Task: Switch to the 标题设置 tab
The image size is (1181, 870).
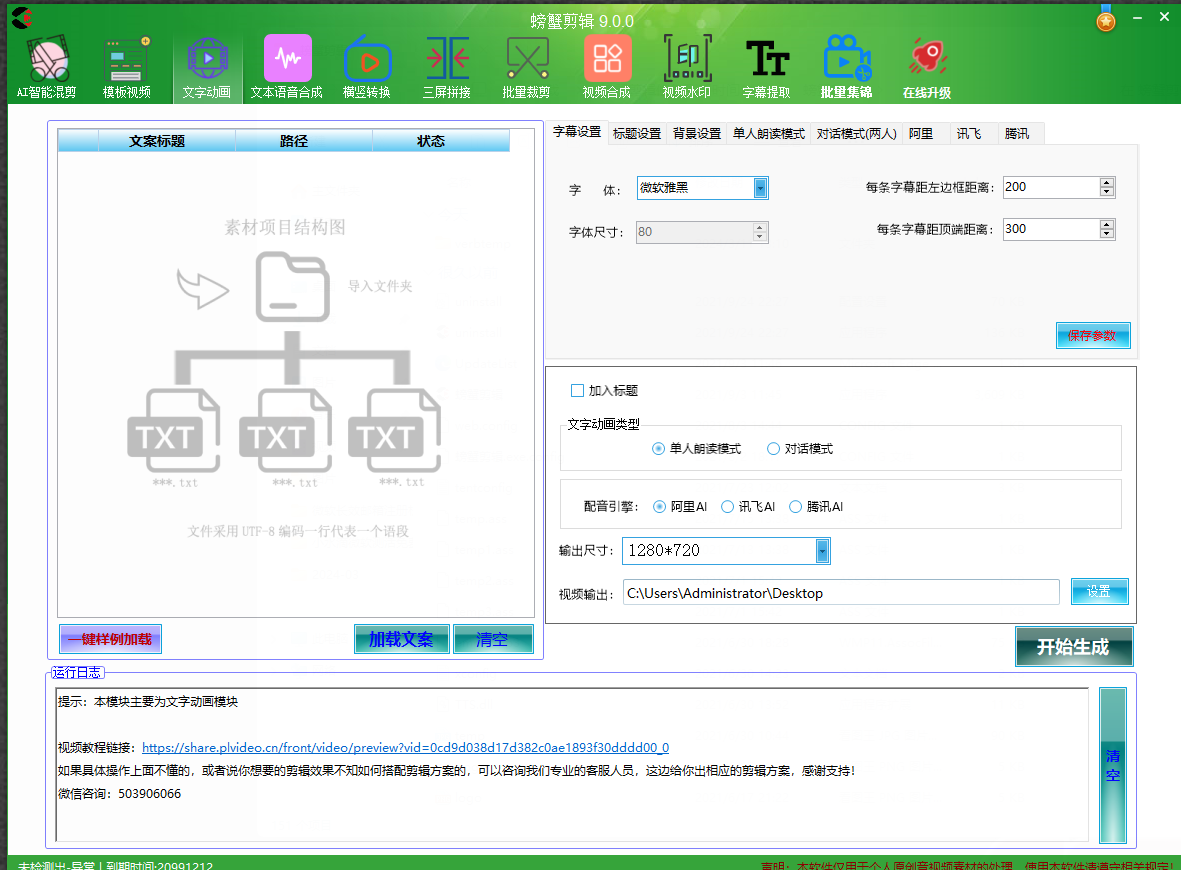Action: click(637, 134)
